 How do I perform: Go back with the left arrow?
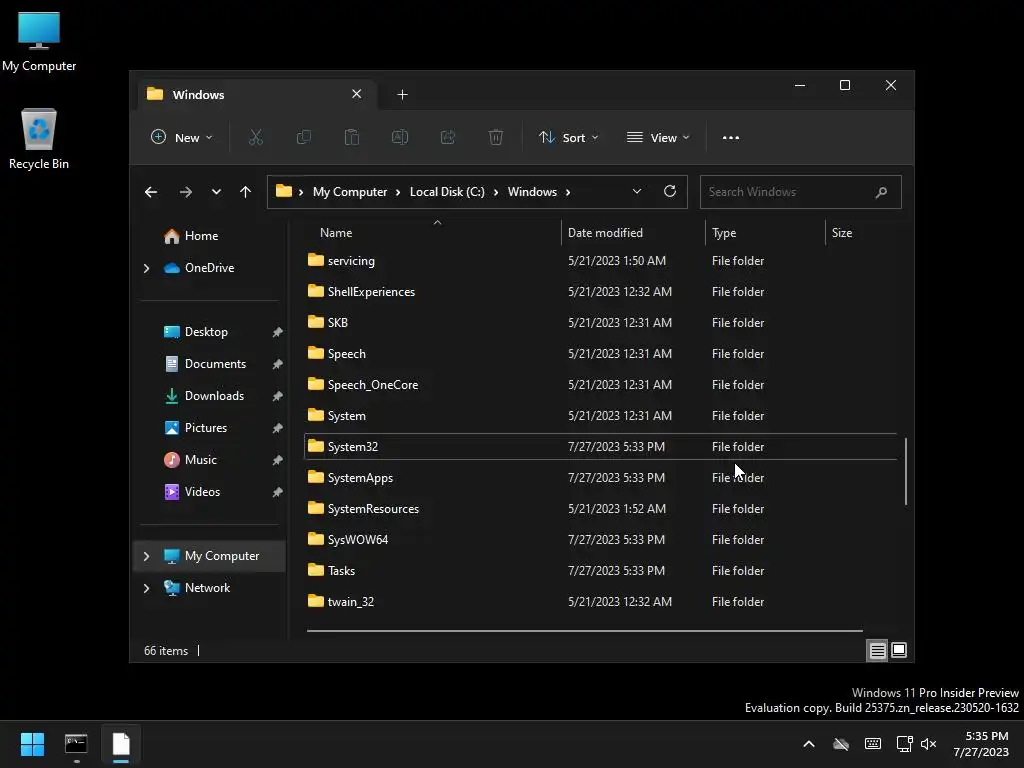(151, 192)
